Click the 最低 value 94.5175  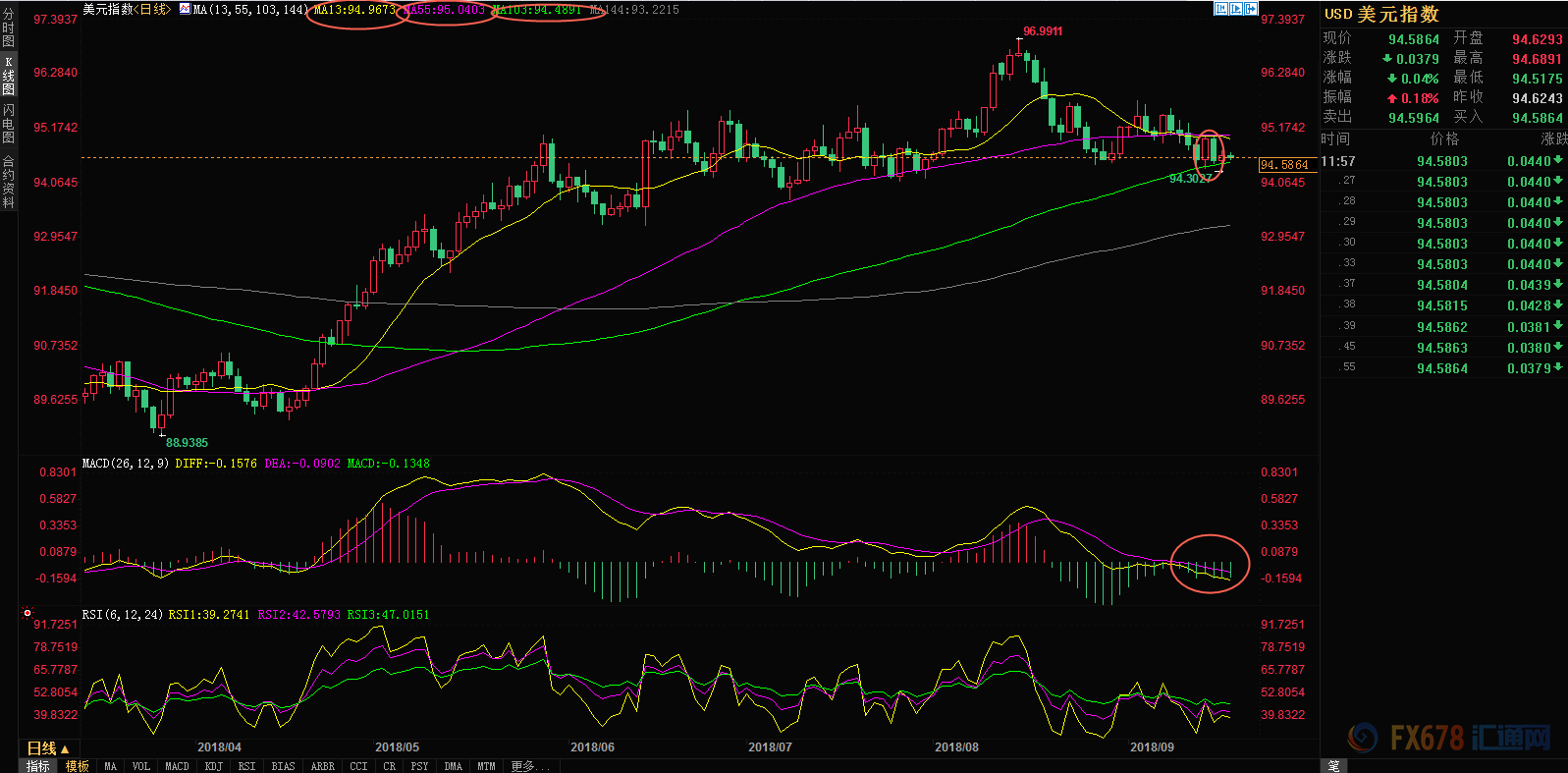[1538, 79]
